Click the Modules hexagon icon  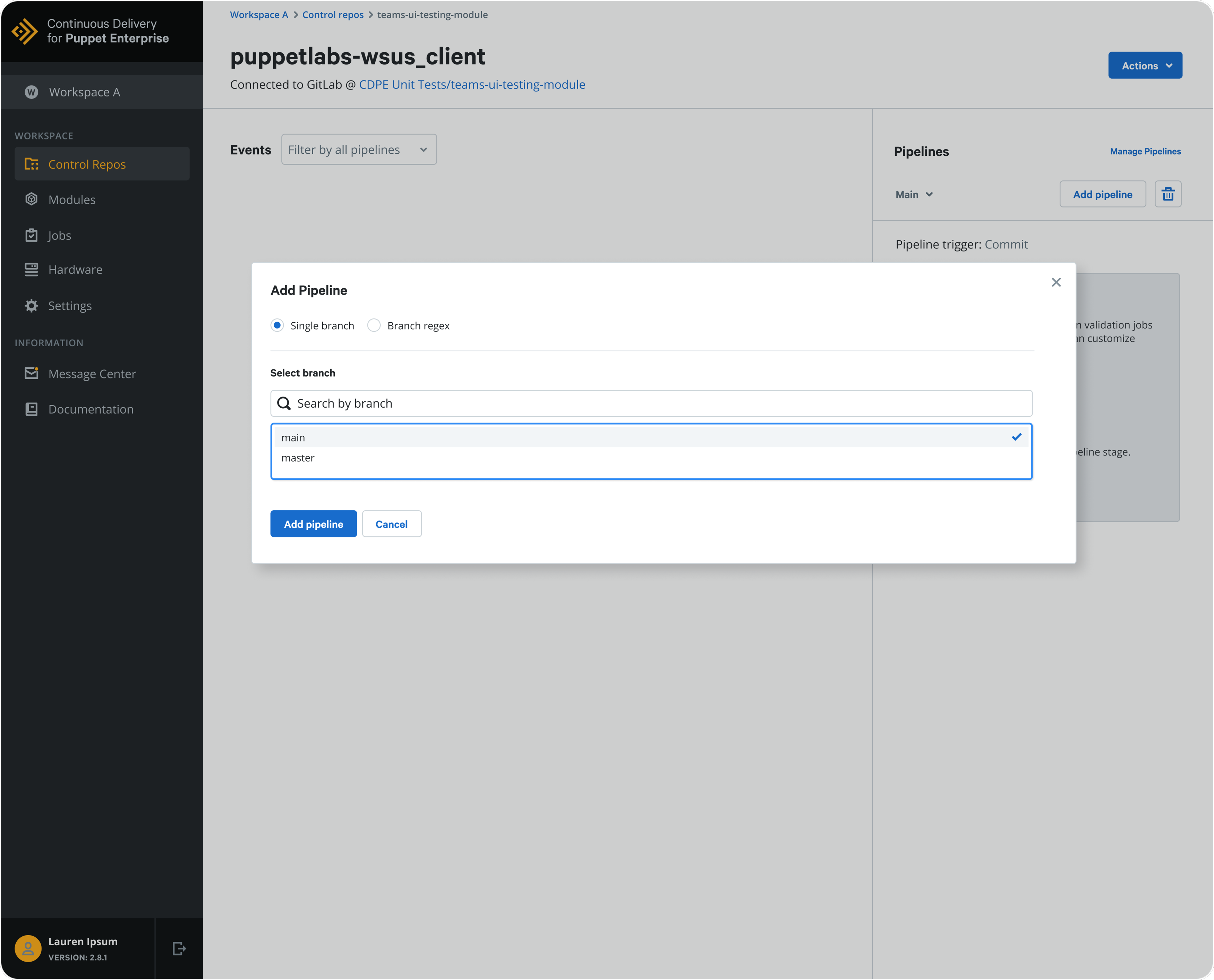[32, 199]
